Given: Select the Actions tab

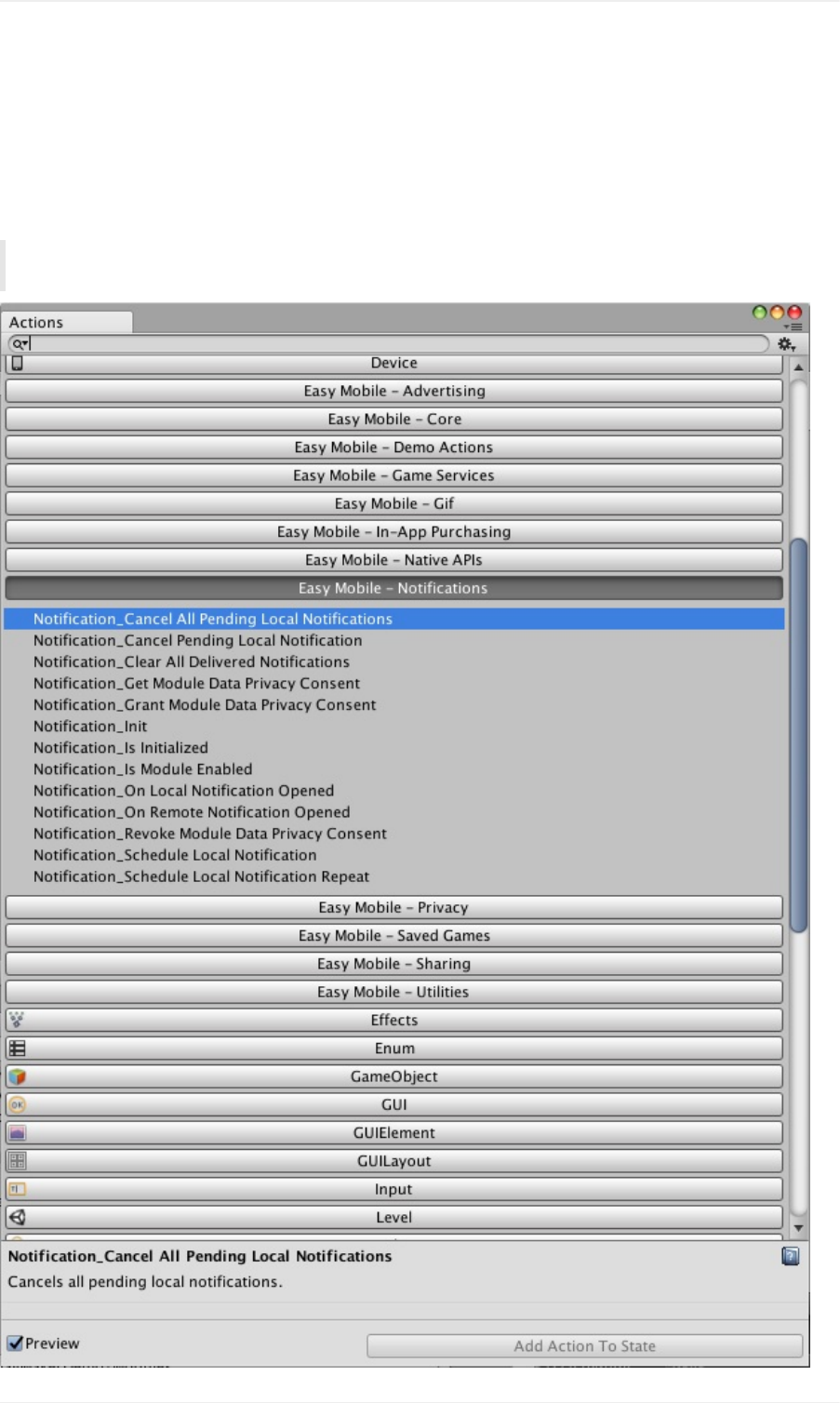Looking at the screenshot, I should (67, 322).
